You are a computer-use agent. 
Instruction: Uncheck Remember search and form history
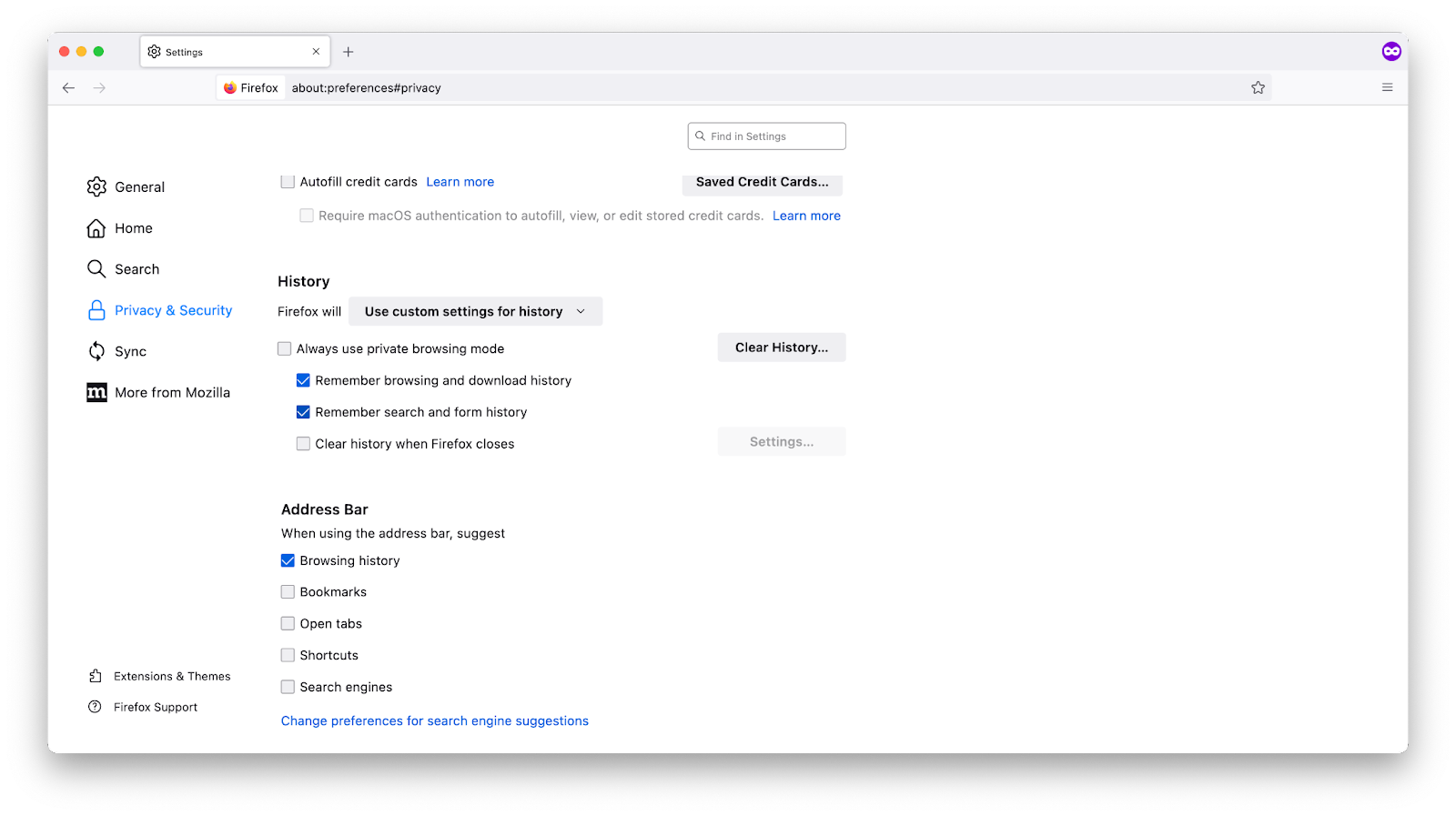click(x=303, y=412)
